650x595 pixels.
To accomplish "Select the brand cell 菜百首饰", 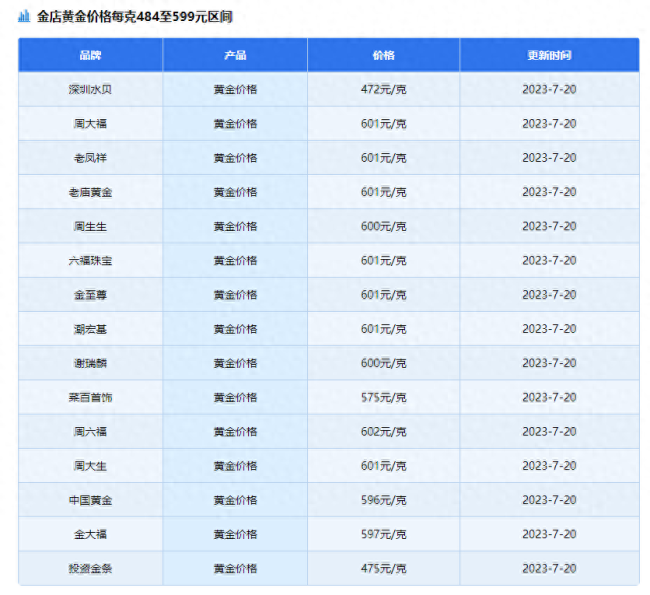I will (90, 398).
